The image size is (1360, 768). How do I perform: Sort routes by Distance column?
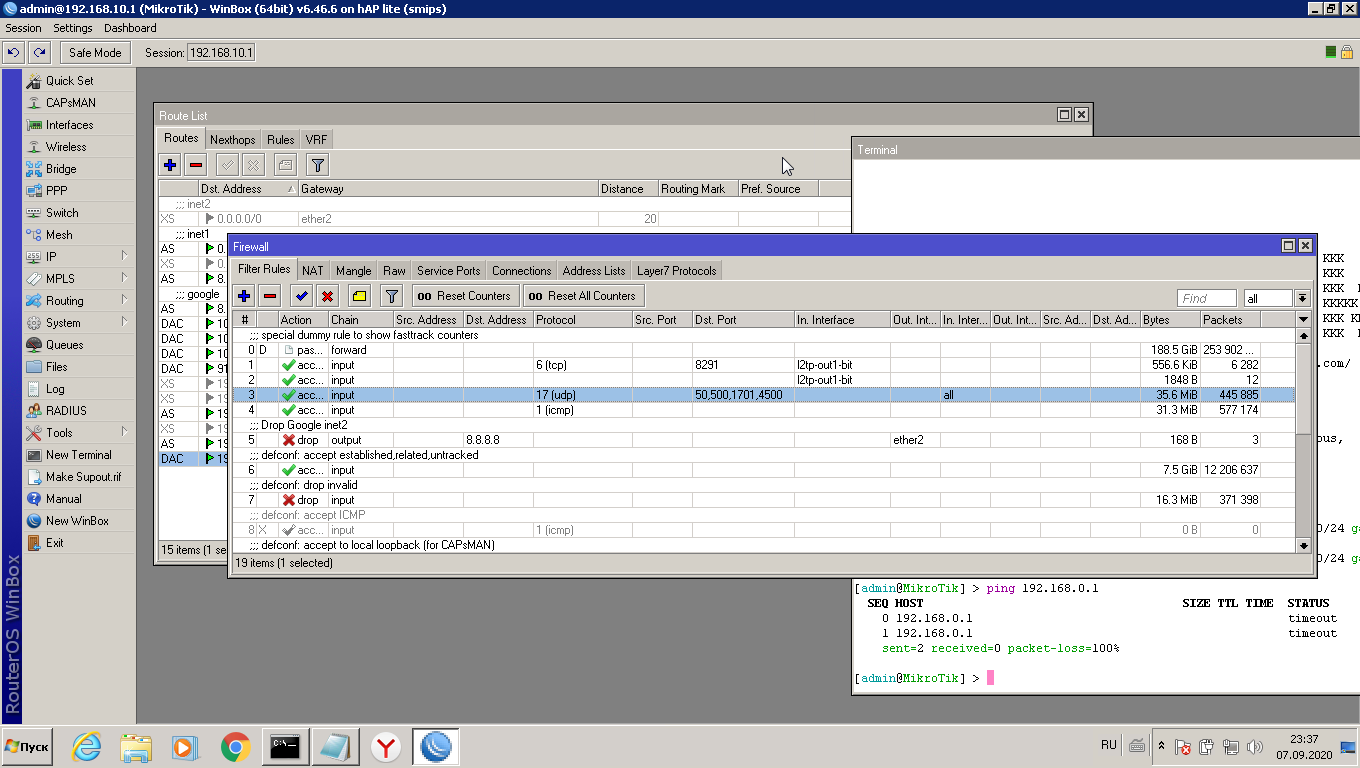628,189
